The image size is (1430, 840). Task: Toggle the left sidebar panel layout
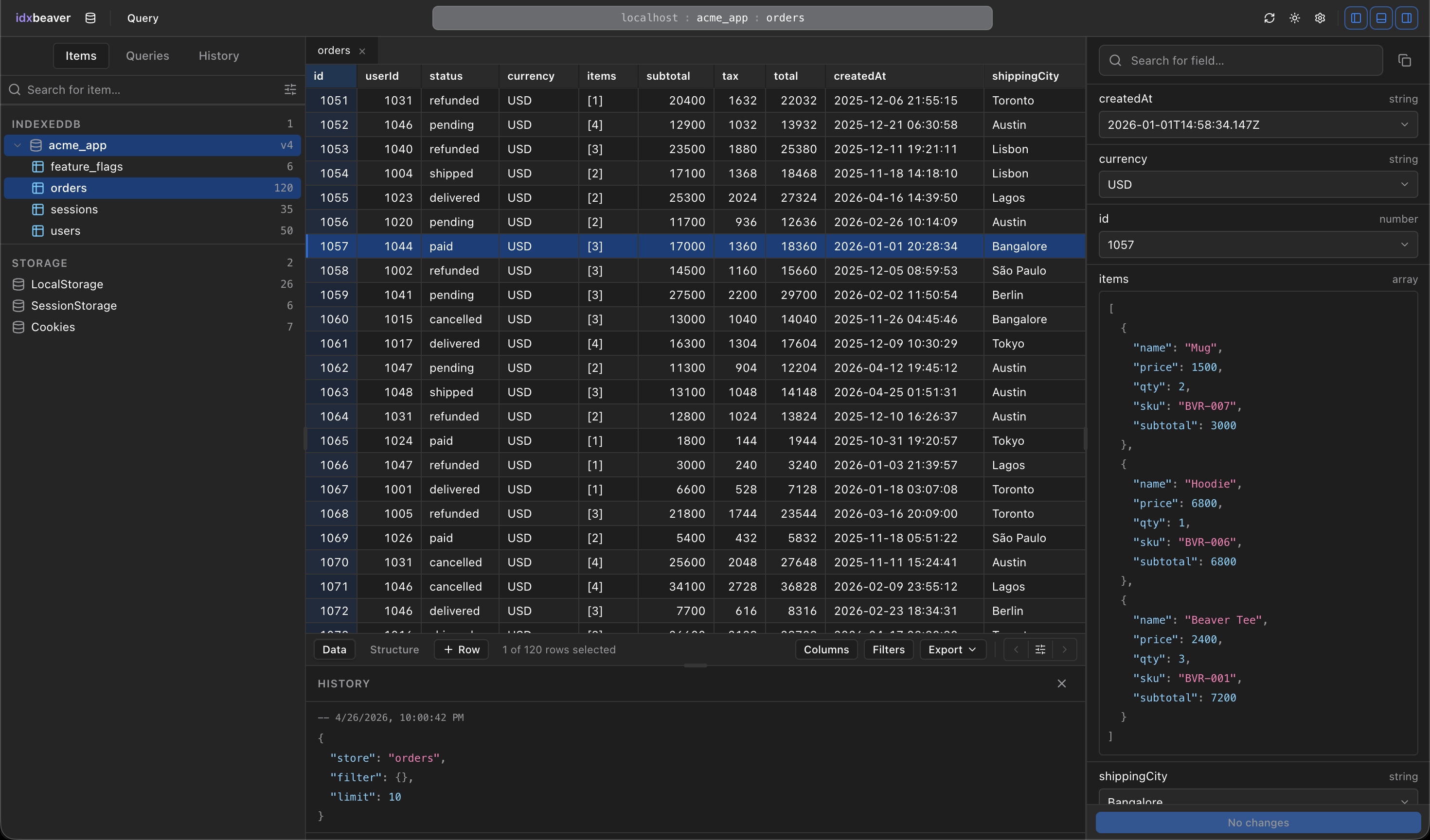coord(1356,18)
